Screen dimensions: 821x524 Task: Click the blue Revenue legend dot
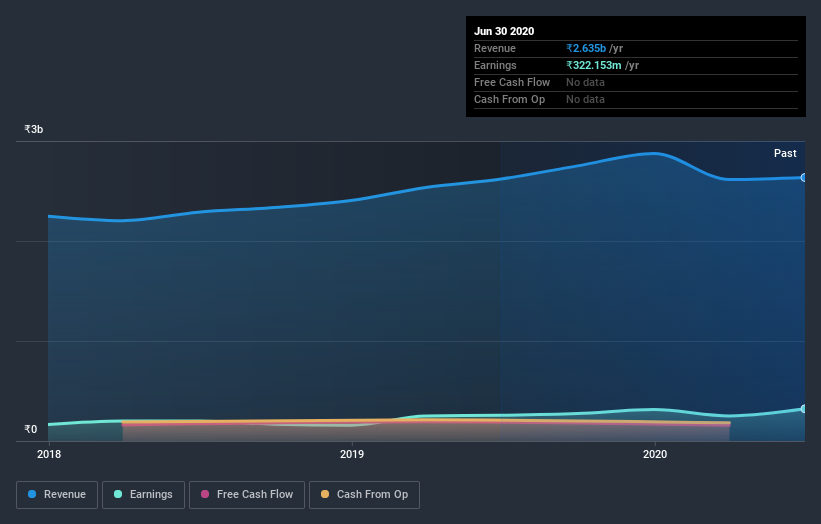[32, 494]
